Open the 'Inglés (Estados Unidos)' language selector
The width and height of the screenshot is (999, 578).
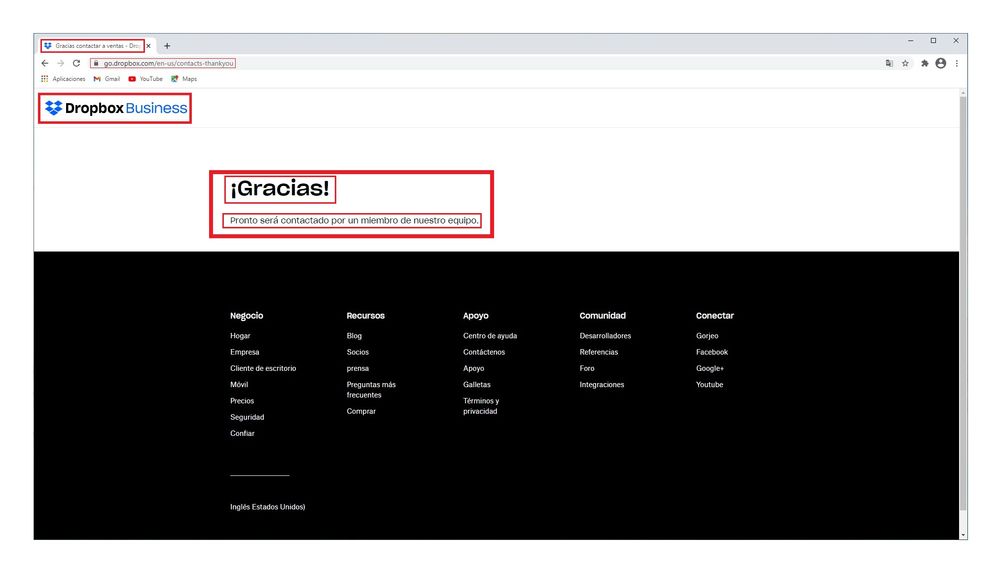pyautogui.click(x=266, y=506)
